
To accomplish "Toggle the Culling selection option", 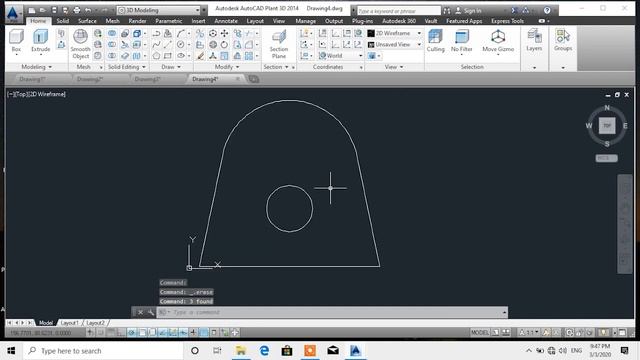I will pos(436,41).
